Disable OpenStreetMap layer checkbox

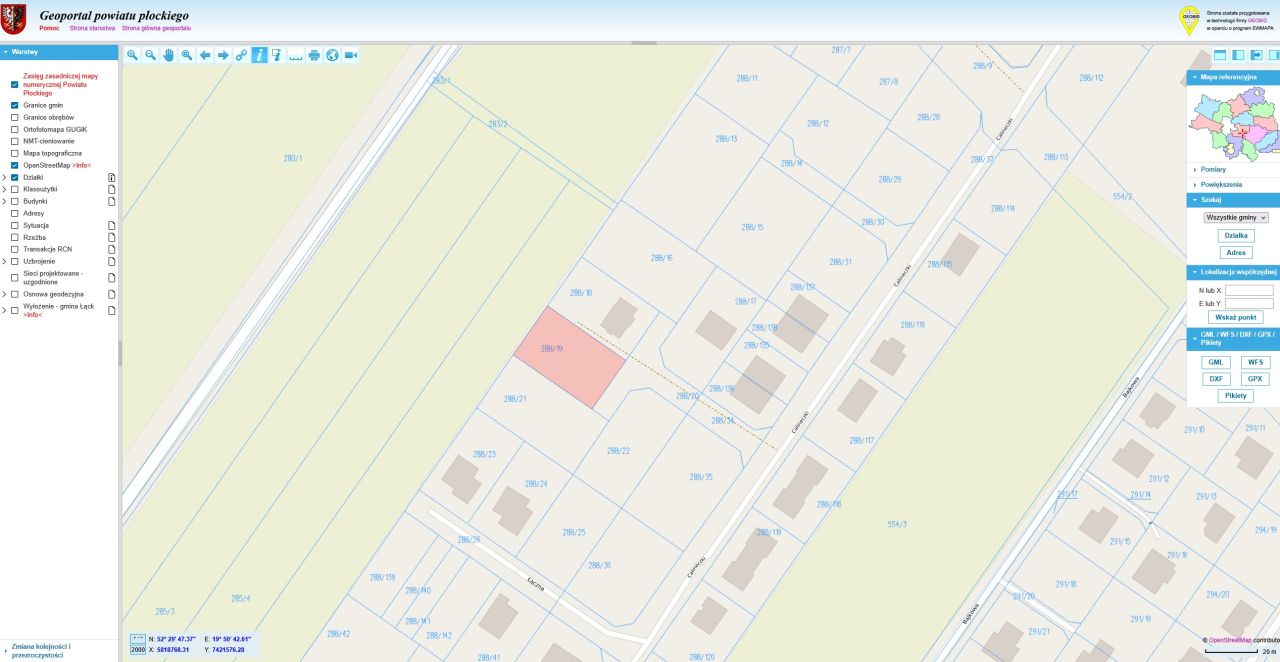(15, 165)
